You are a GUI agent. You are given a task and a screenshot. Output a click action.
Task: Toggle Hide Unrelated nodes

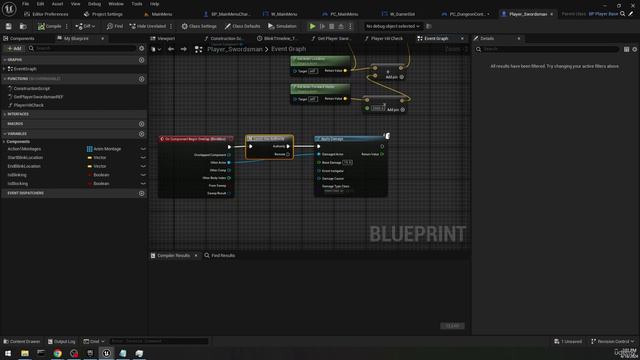click(147, 26)
